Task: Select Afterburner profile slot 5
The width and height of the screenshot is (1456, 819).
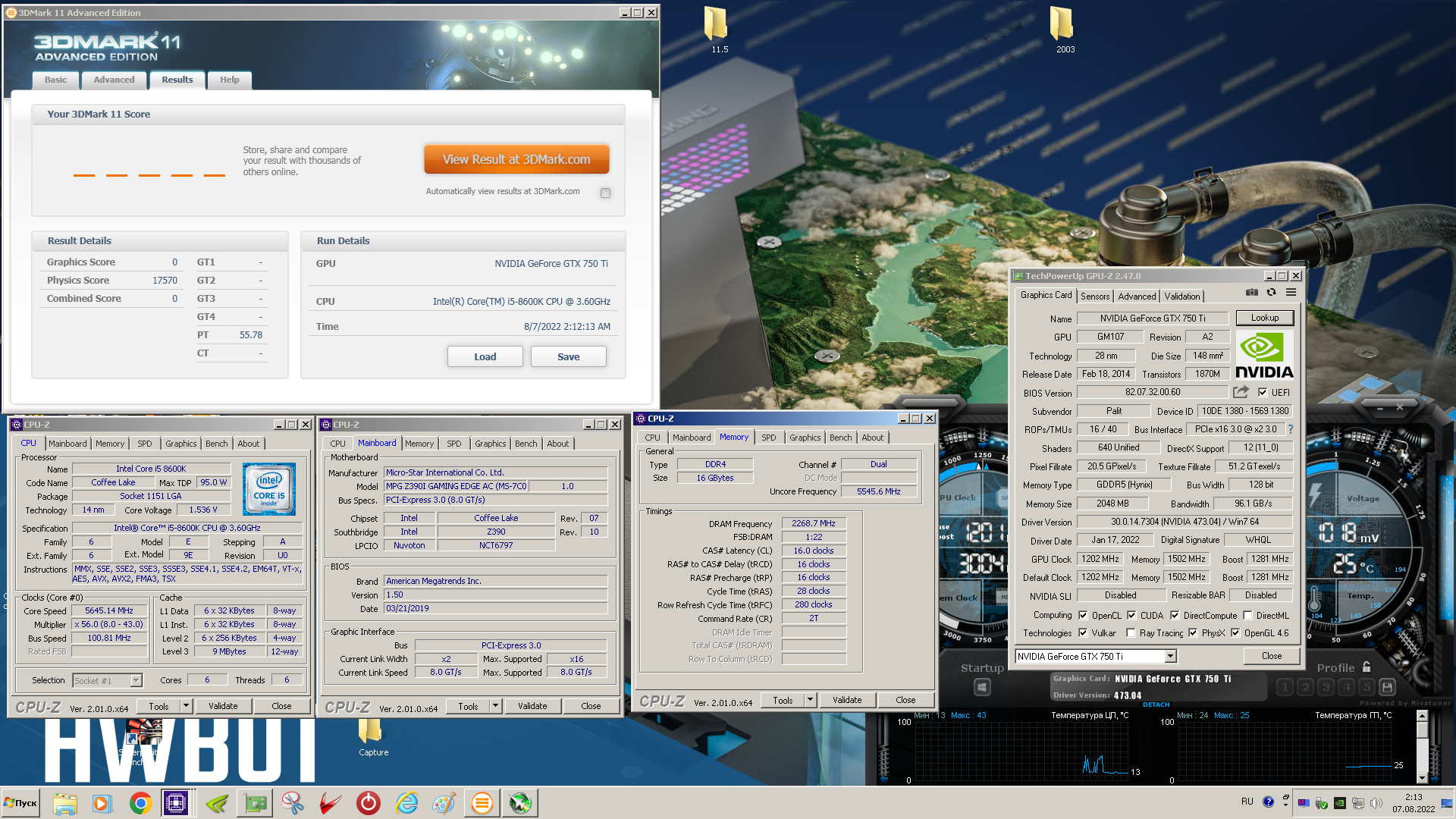Action: pos(1367,687)
